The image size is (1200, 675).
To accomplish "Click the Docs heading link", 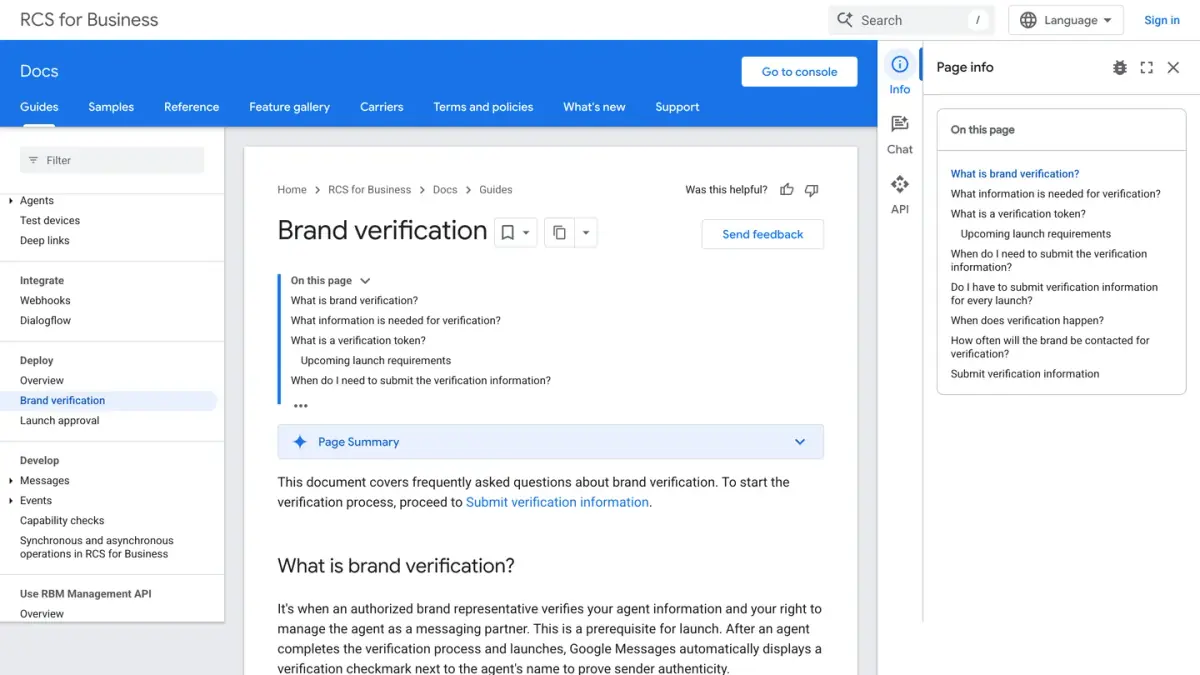I will coord(39,71).
